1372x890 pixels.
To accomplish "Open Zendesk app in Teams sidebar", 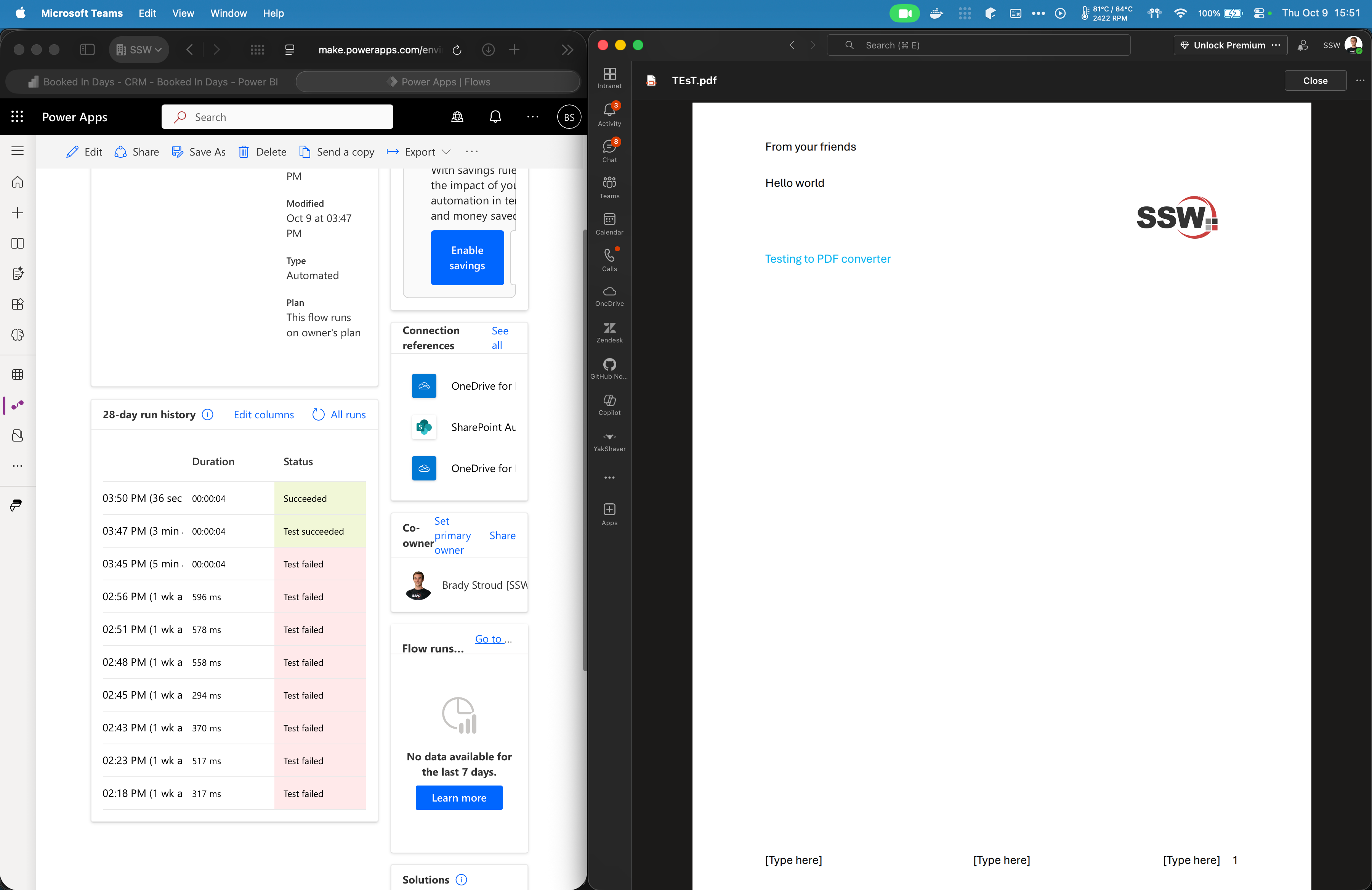I will coord(609,333).
